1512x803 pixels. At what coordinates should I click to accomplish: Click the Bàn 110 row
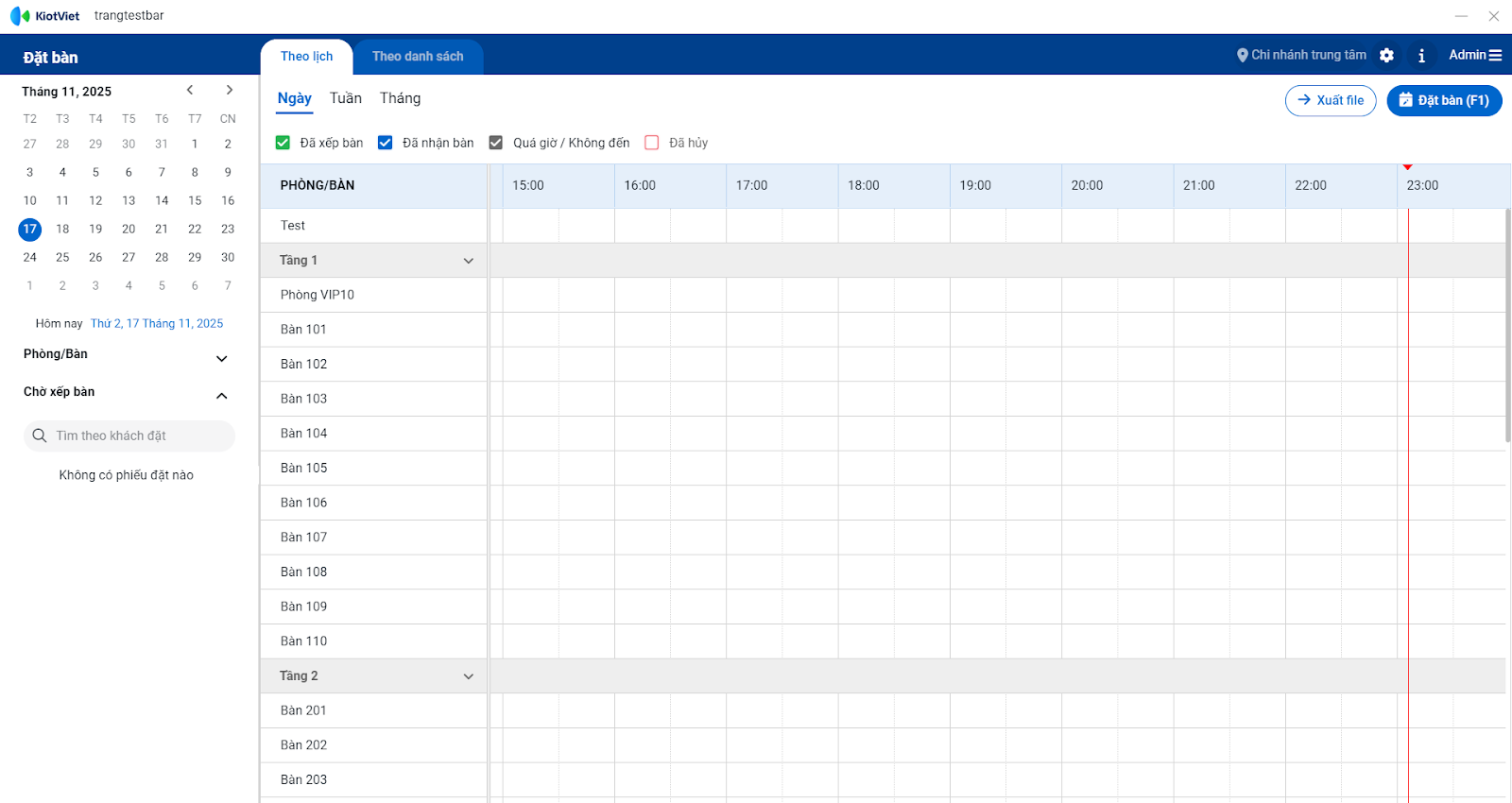(x=373, y=641)
